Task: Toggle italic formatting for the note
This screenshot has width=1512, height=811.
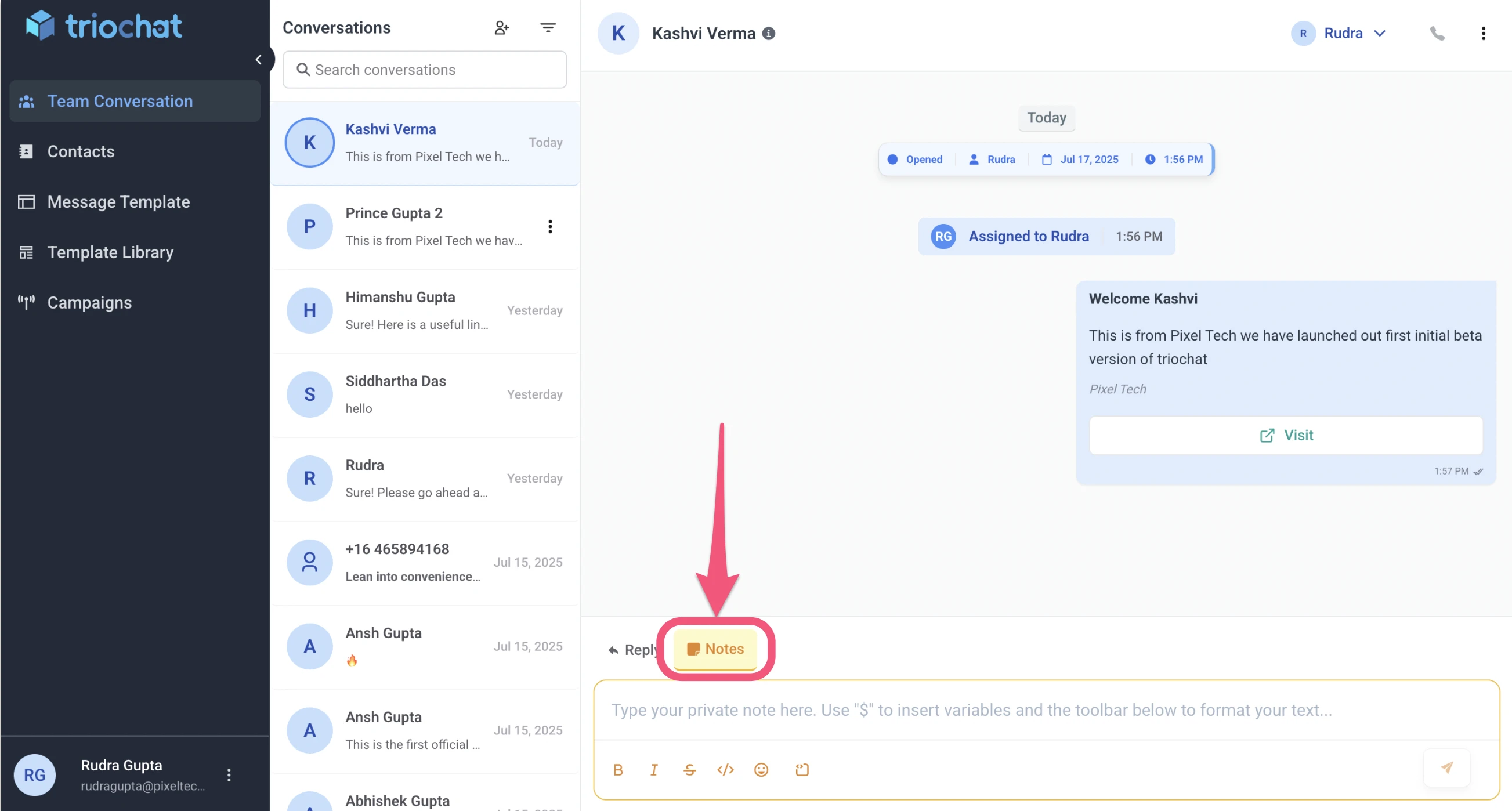Action: [x=654, y=769]
